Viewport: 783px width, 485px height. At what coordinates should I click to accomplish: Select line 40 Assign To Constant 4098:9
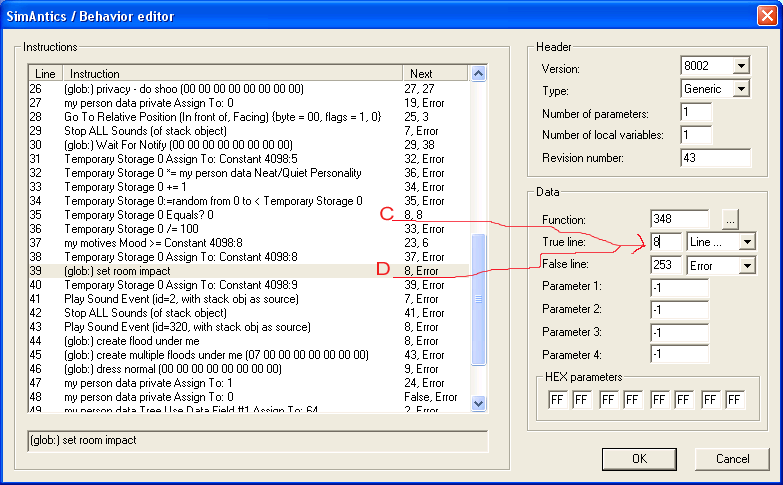pyautogui.click(x=248, y=285)
